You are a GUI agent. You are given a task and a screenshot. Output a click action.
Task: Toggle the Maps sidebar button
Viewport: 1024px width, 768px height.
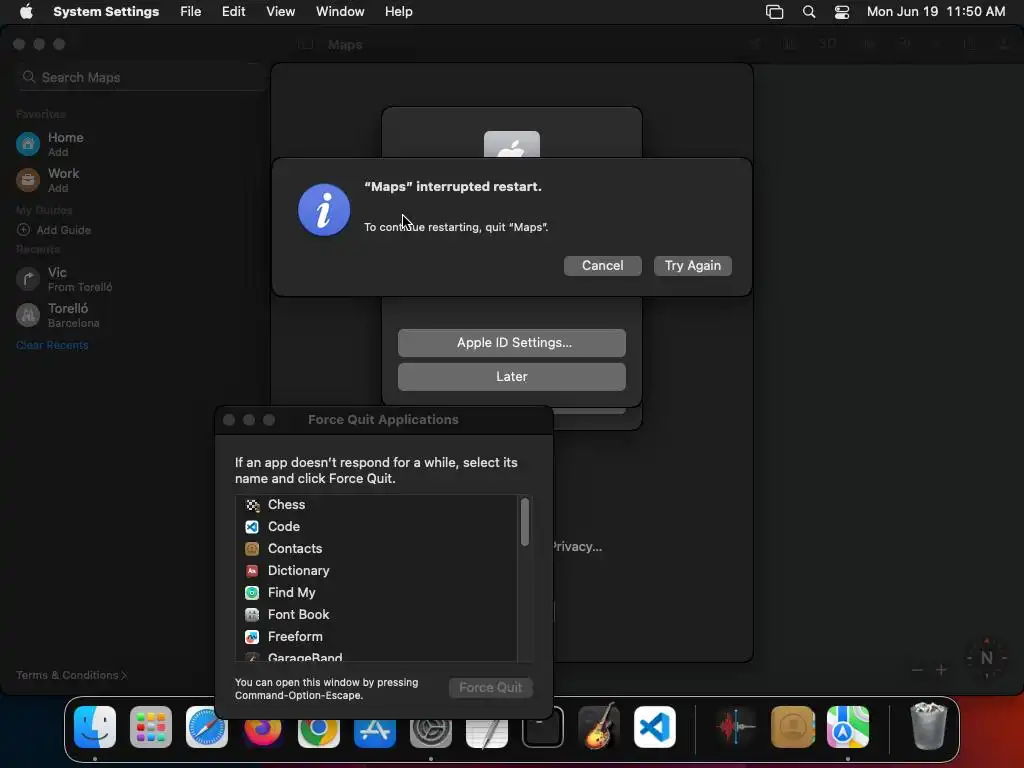pyautogui.click(x=306, y=44)
